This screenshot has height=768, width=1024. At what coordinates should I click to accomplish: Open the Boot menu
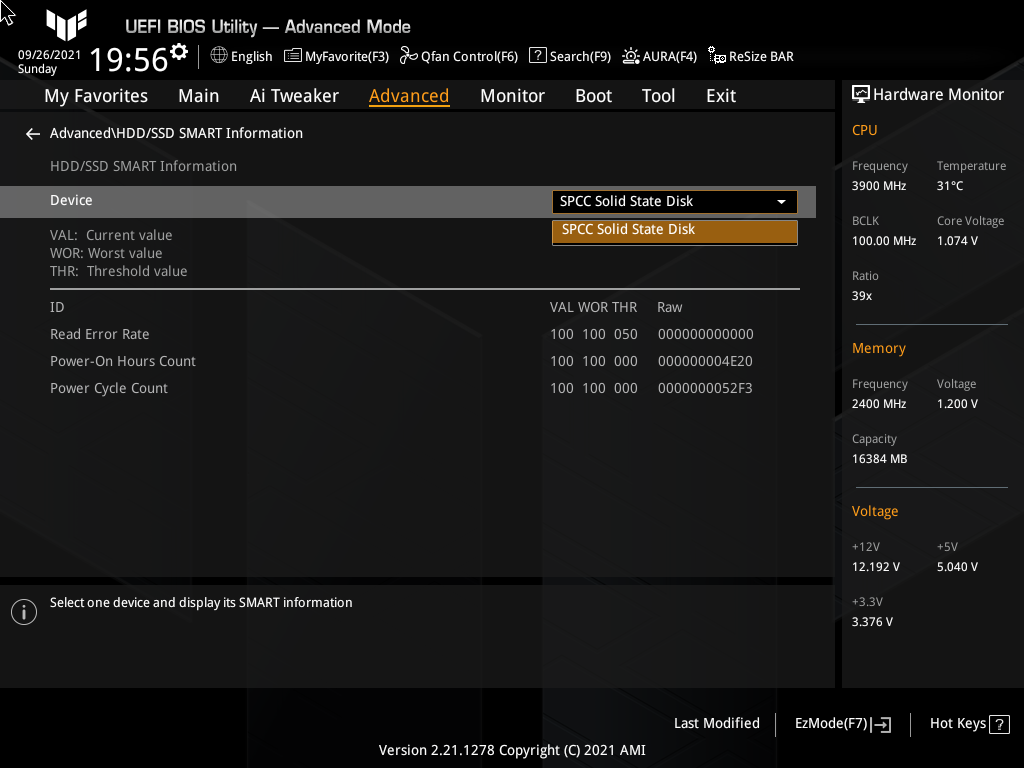coord(593,95)
